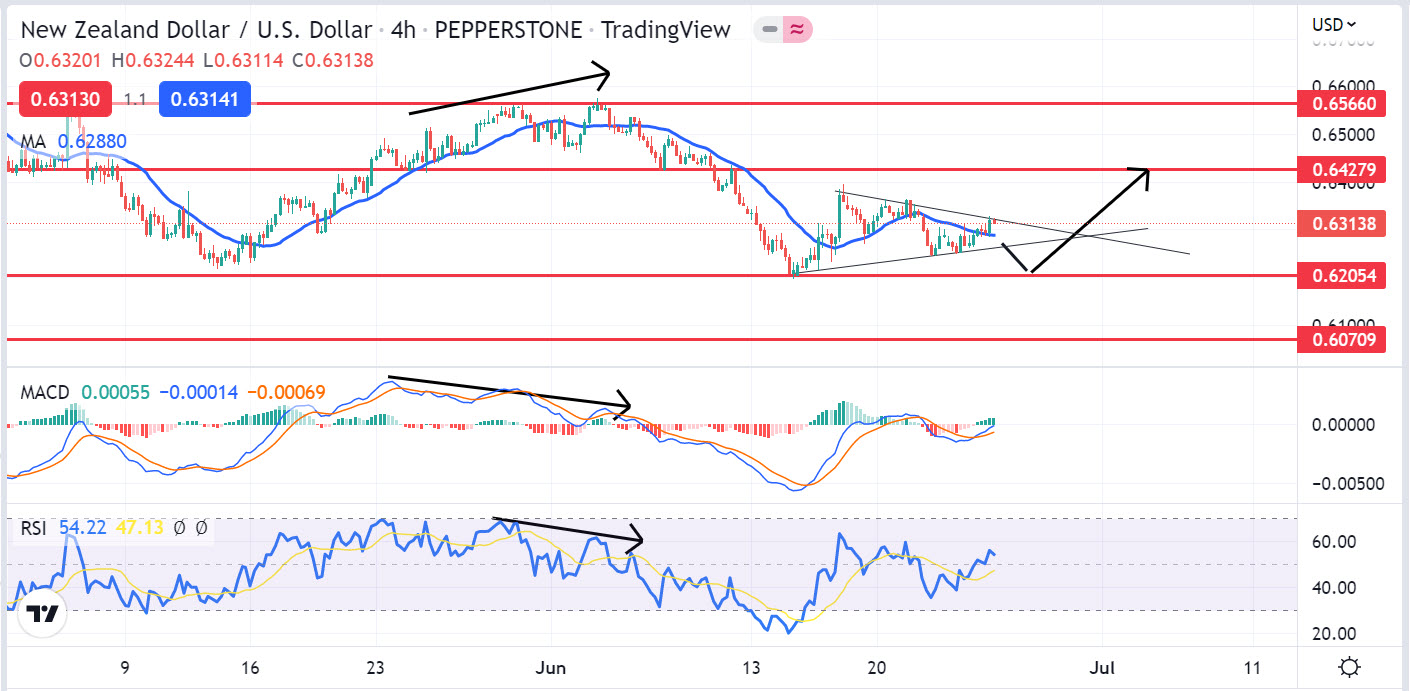This screenshot has width=1410, height=691.
Task: Select arrow drawing above June price peak
Action: [x=510, y=92]
